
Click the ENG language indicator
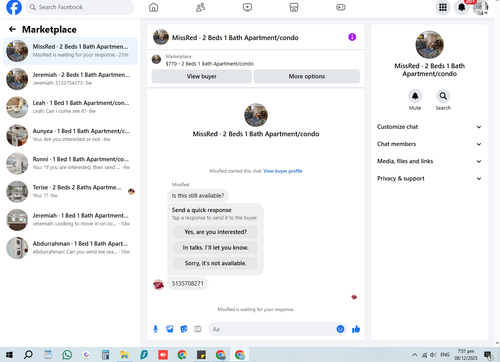(445, 355)
